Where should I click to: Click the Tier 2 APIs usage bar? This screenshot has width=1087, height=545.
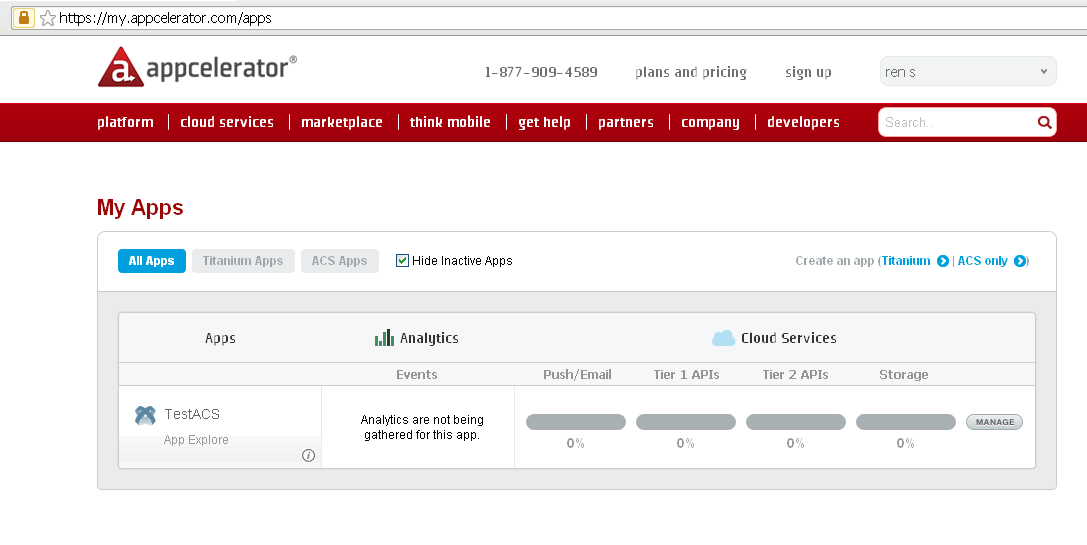(x=796, y=422)
